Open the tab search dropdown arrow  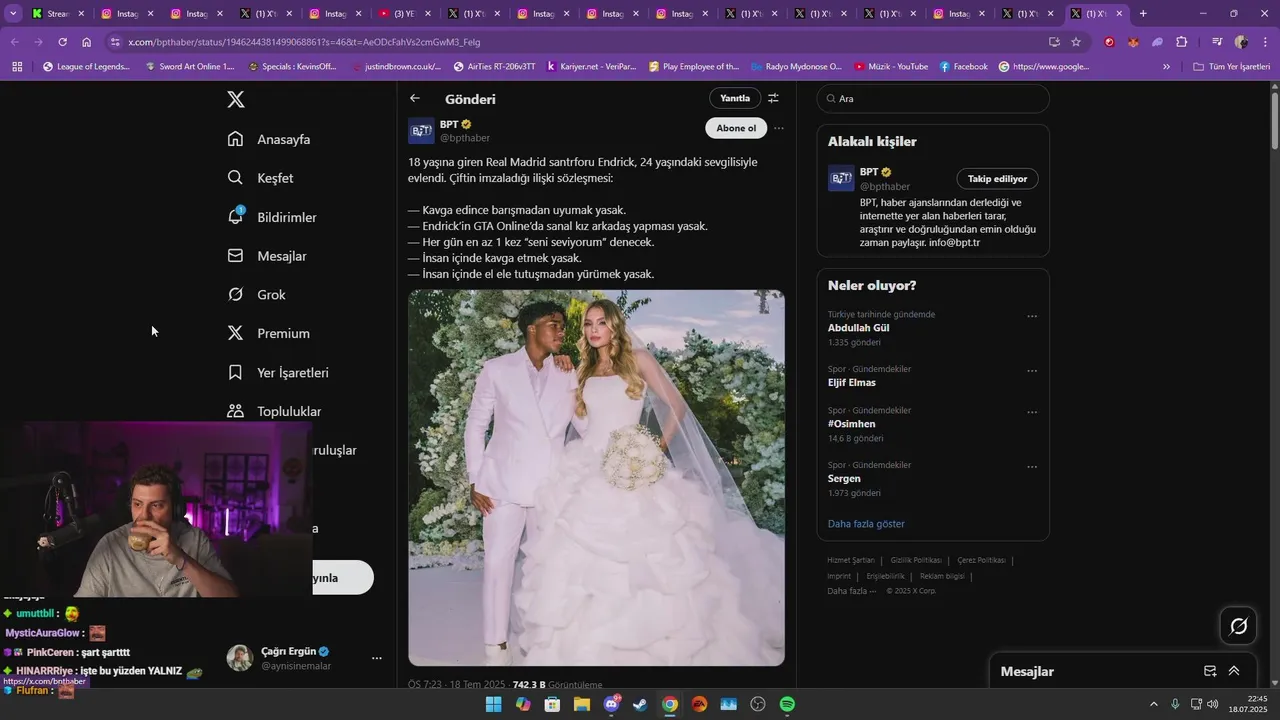pos(13,14)
